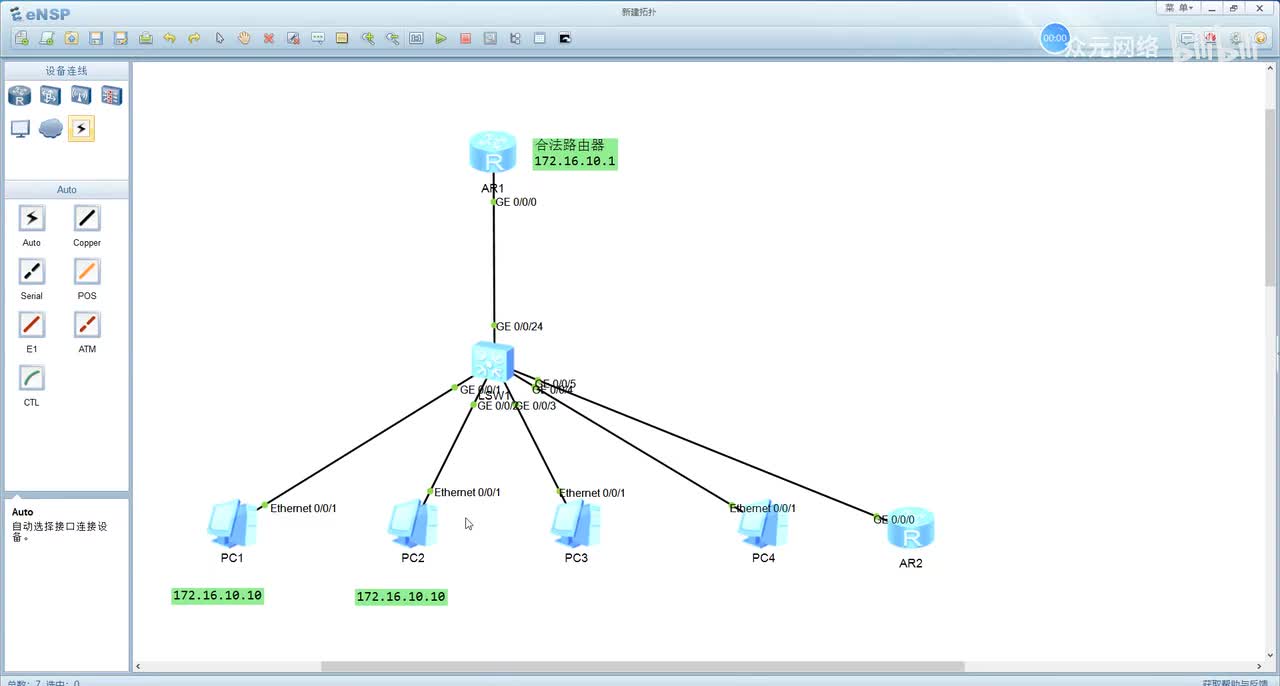This screenshot has width=1280, height=686.
Task: Open an existing topology file
Action: click(x=72, y=38)
